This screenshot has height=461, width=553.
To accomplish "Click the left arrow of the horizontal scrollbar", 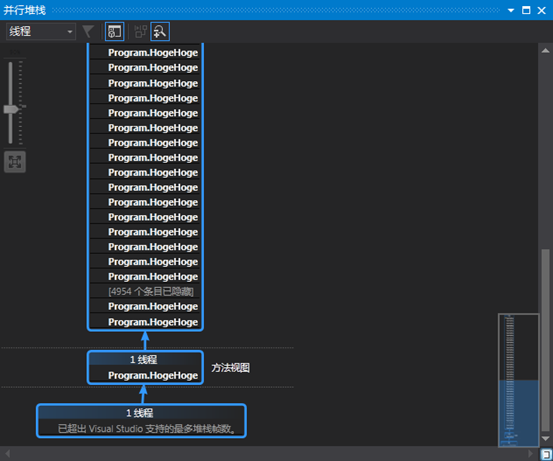I will (x=7, y=453).
